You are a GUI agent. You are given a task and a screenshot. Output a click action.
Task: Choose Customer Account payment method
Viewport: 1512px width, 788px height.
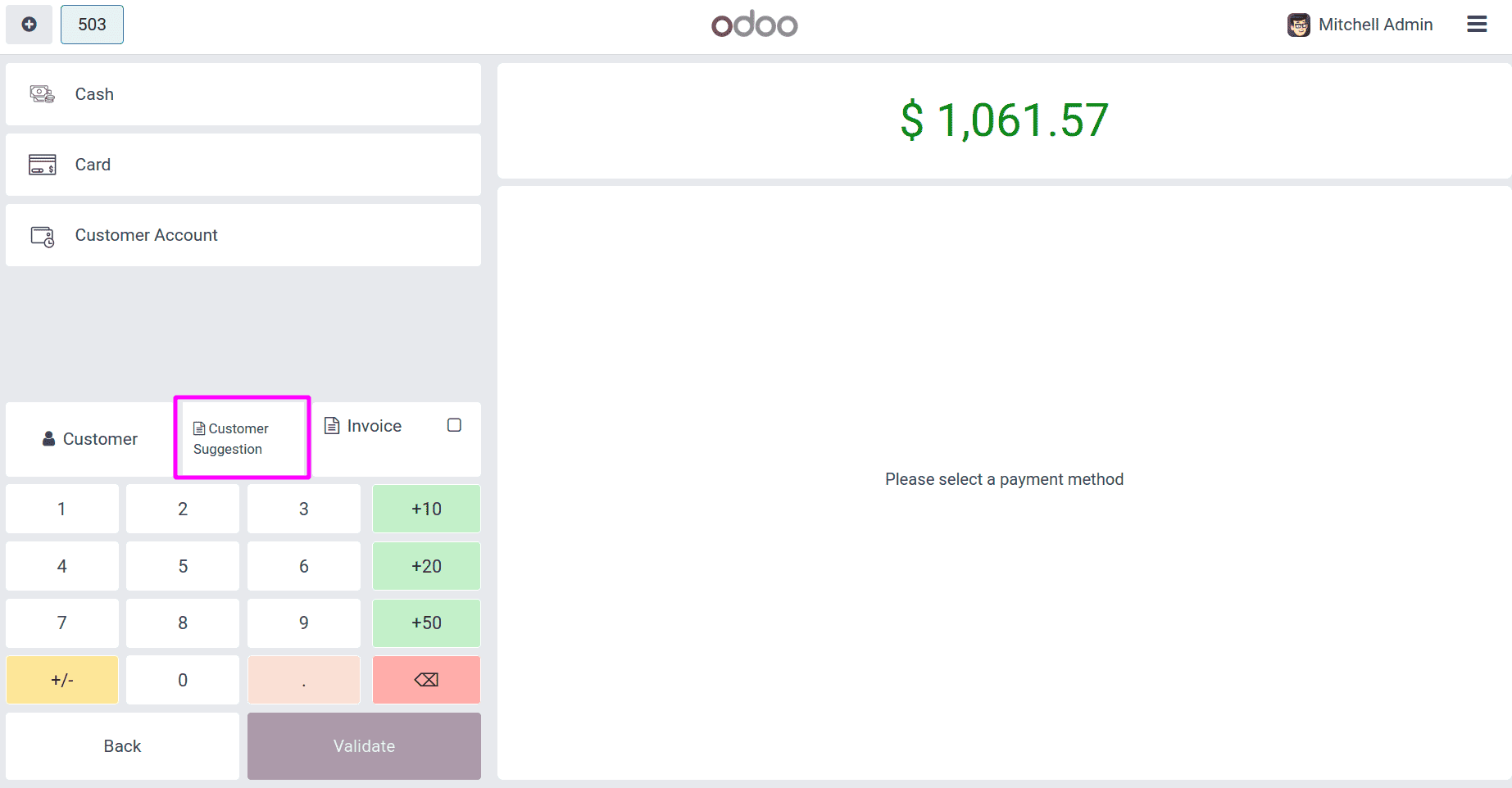(x=243, y=235)
